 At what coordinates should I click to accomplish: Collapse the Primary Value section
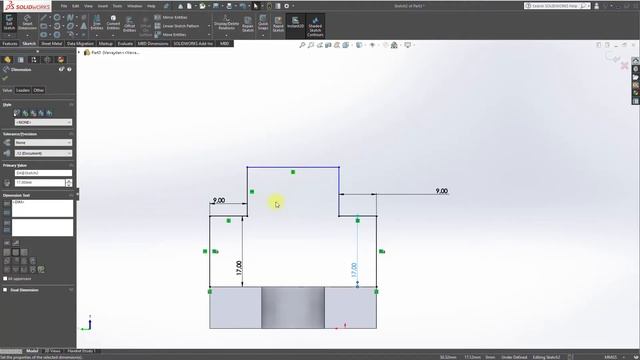coord(71,165)
